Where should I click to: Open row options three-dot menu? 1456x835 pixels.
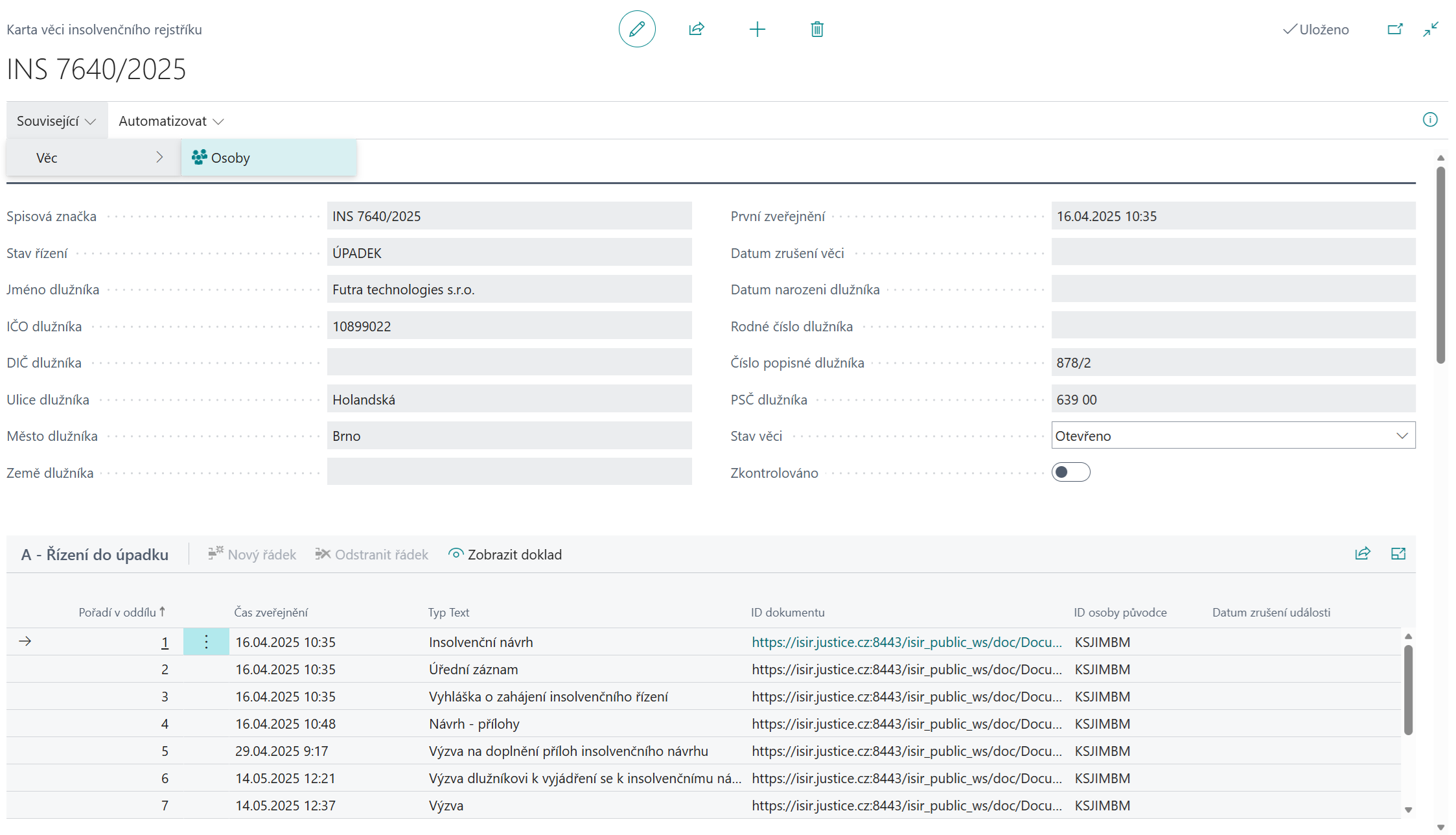click(206, 642)
